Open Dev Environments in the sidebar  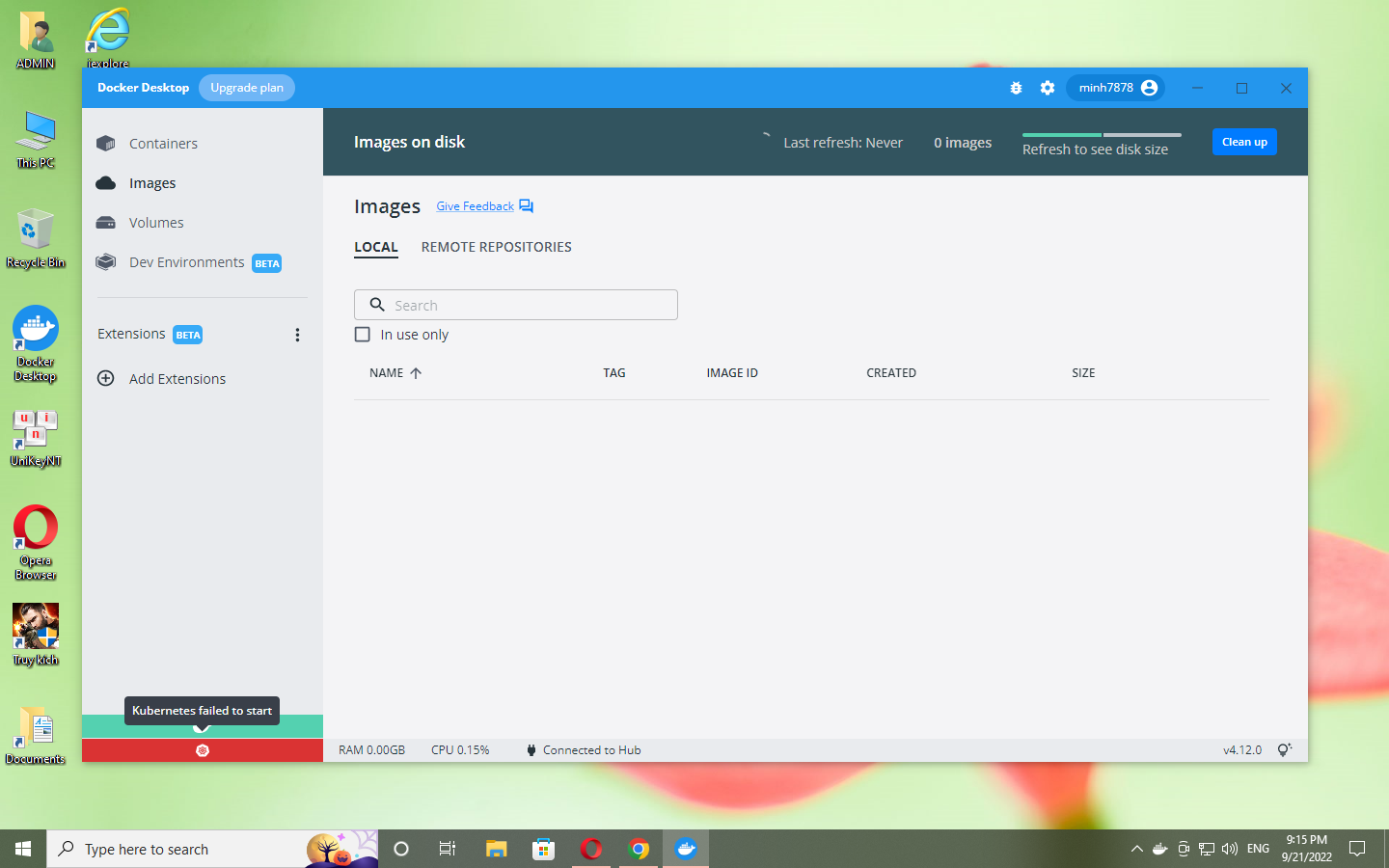(187, 262)
